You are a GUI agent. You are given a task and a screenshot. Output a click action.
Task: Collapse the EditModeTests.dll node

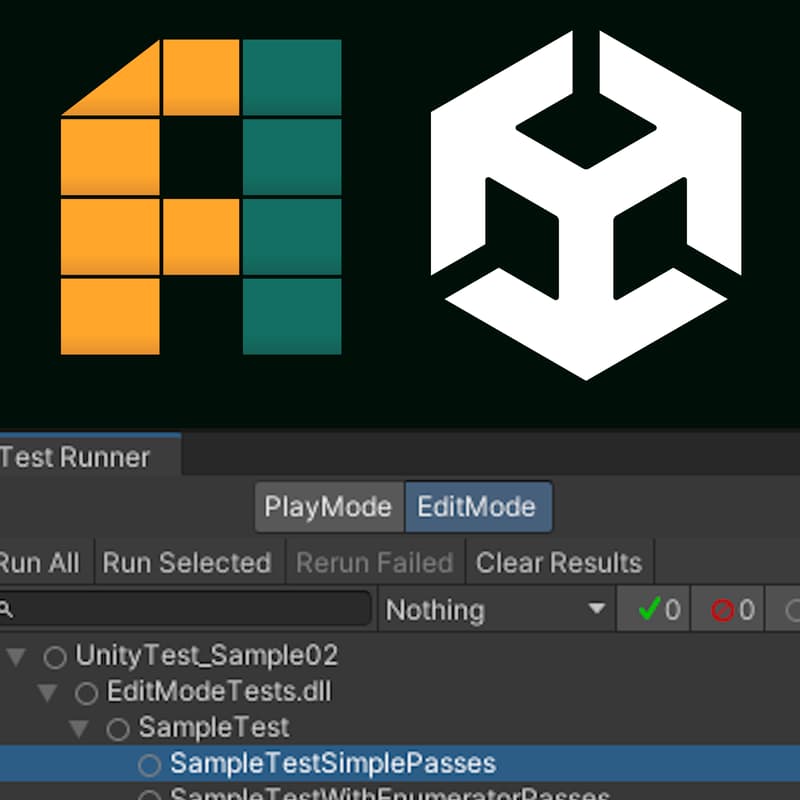[x=47, y=692]
